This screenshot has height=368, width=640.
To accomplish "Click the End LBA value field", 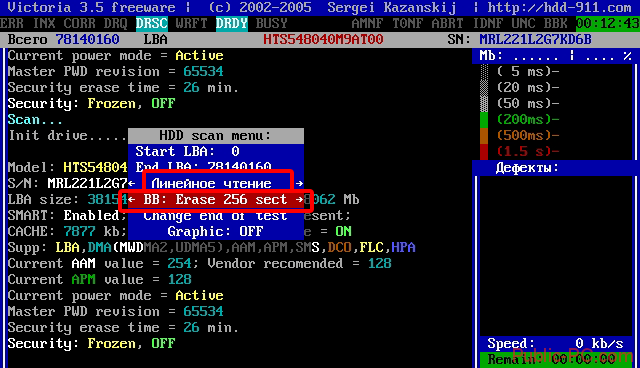I will [240, 166].
